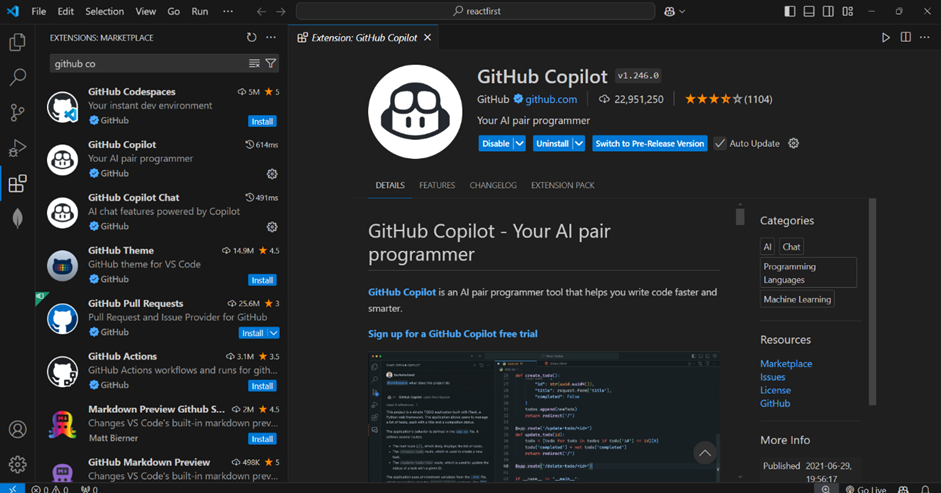Viewport: 941px width, 493px height.
Task: Click the run play icon in editor toolbar
Action: tap(886, 37)
